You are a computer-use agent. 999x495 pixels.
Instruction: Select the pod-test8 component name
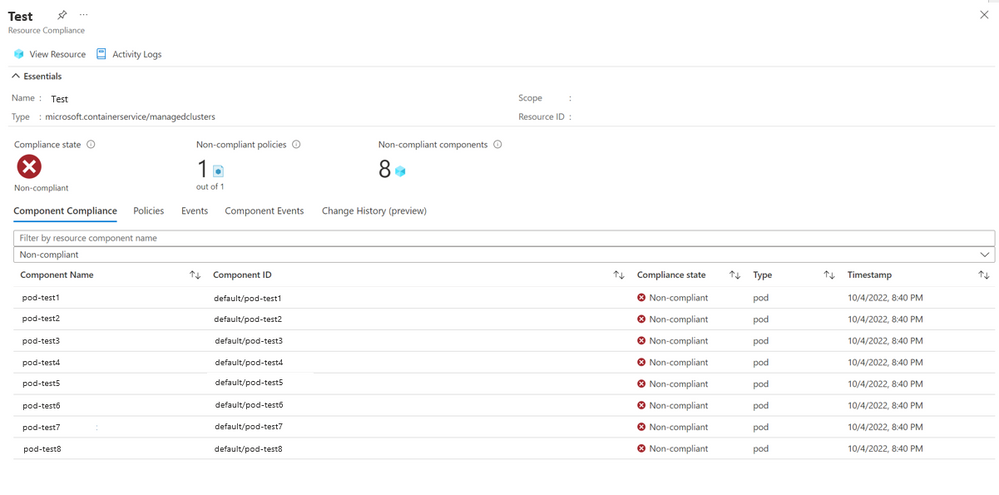pos(43,449)
